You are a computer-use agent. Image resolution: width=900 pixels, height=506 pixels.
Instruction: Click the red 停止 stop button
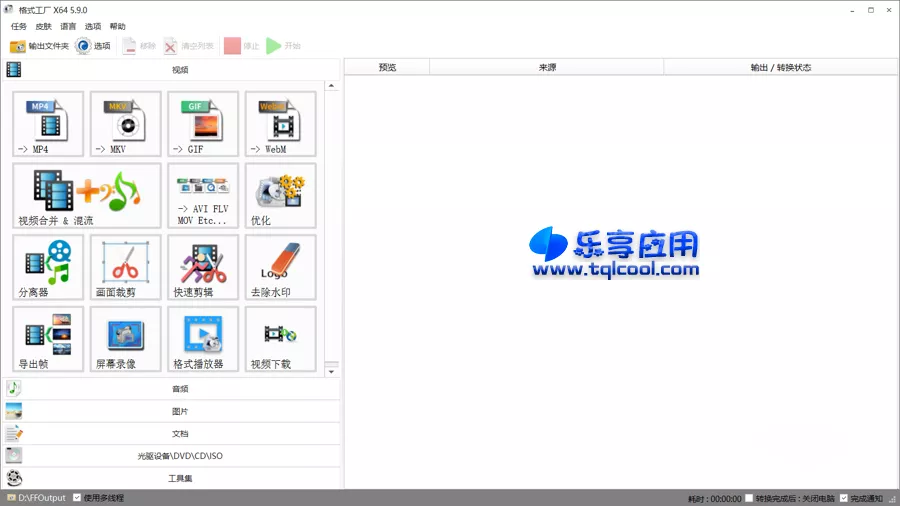242,46
